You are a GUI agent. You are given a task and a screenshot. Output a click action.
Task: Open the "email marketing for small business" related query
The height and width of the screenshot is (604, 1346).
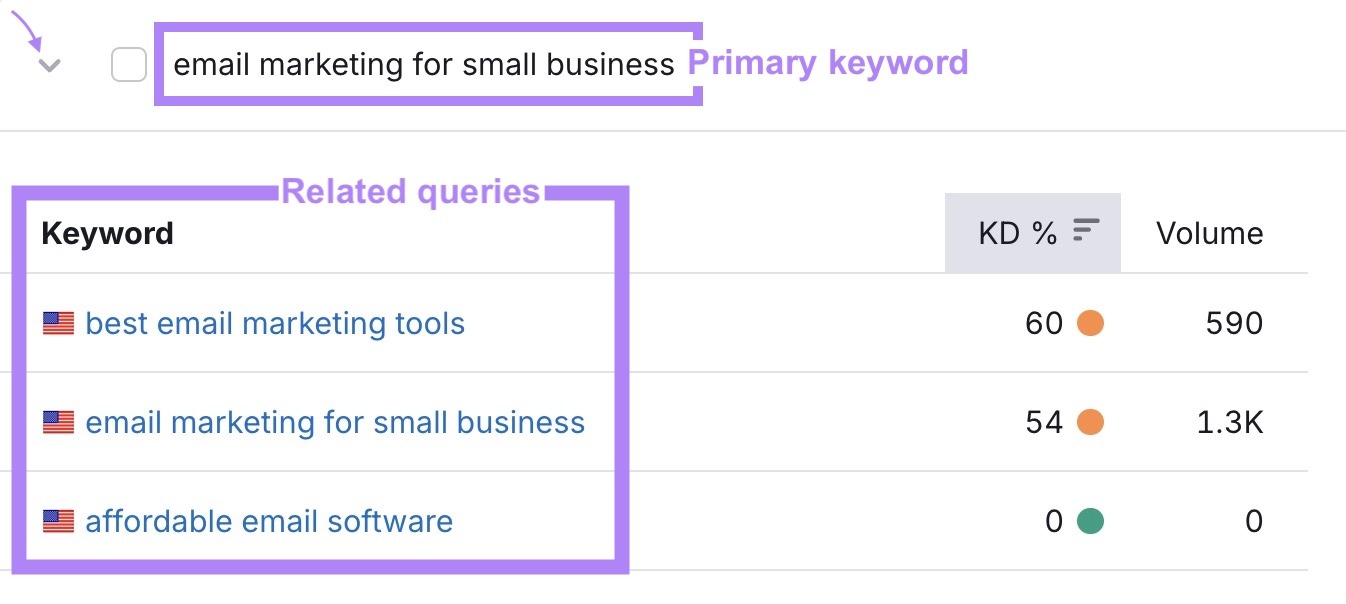336,422
